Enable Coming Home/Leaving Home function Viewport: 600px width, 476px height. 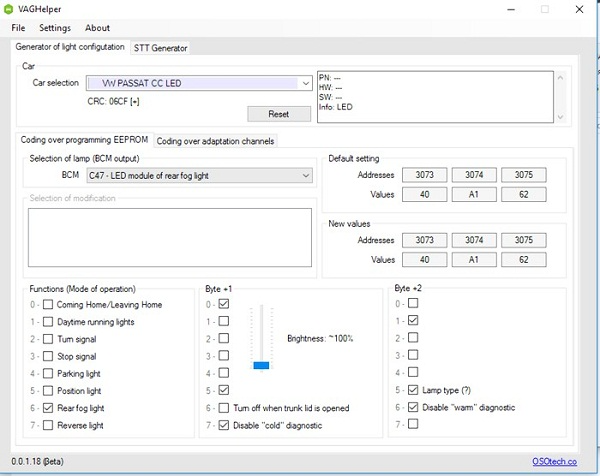pos(48,305)
